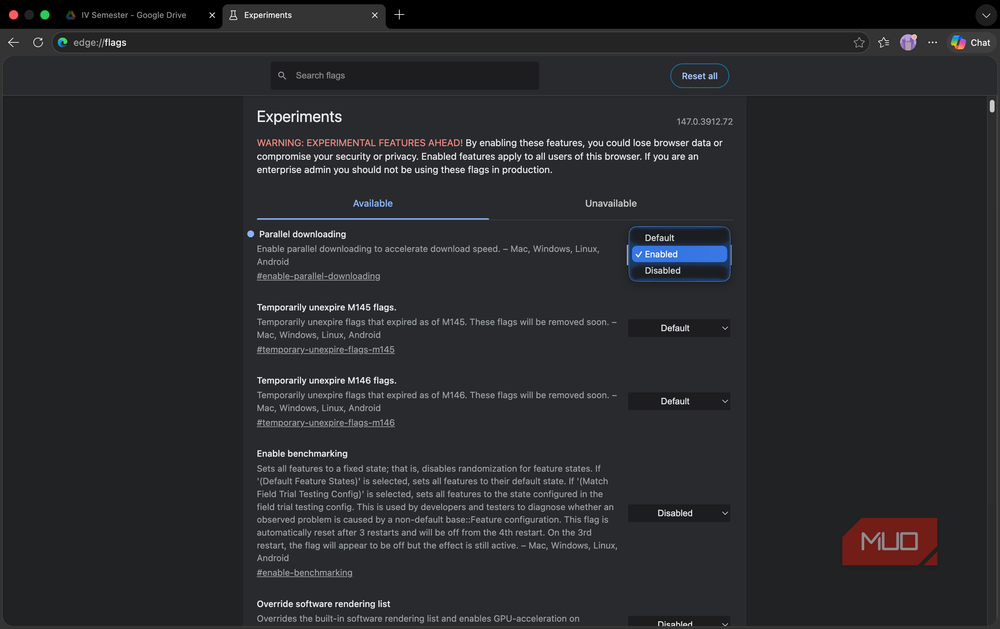Open dropdown for Temporarily unexpire M145 flags
Image resolution: width=1000 pixels, height=629 pixels.
[679, 328]
